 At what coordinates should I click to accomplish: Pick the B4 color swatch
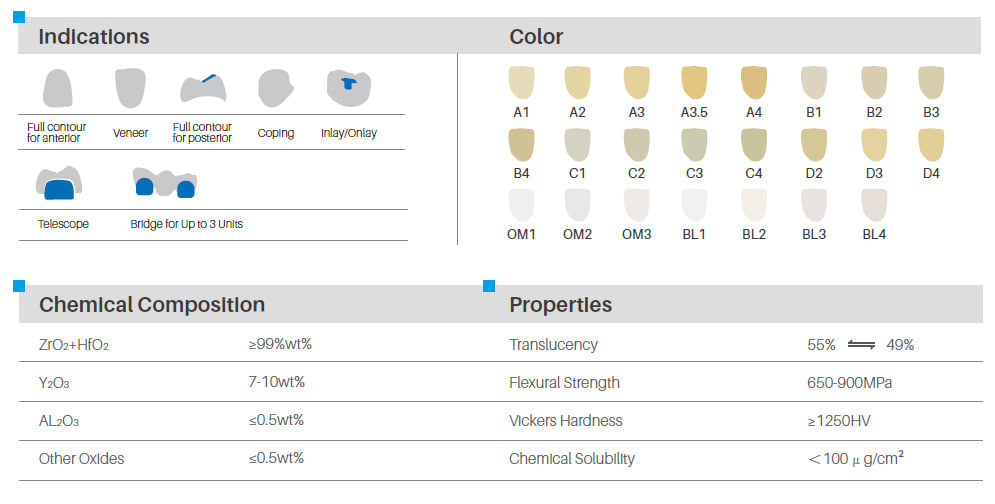click(x=521, y=144)
